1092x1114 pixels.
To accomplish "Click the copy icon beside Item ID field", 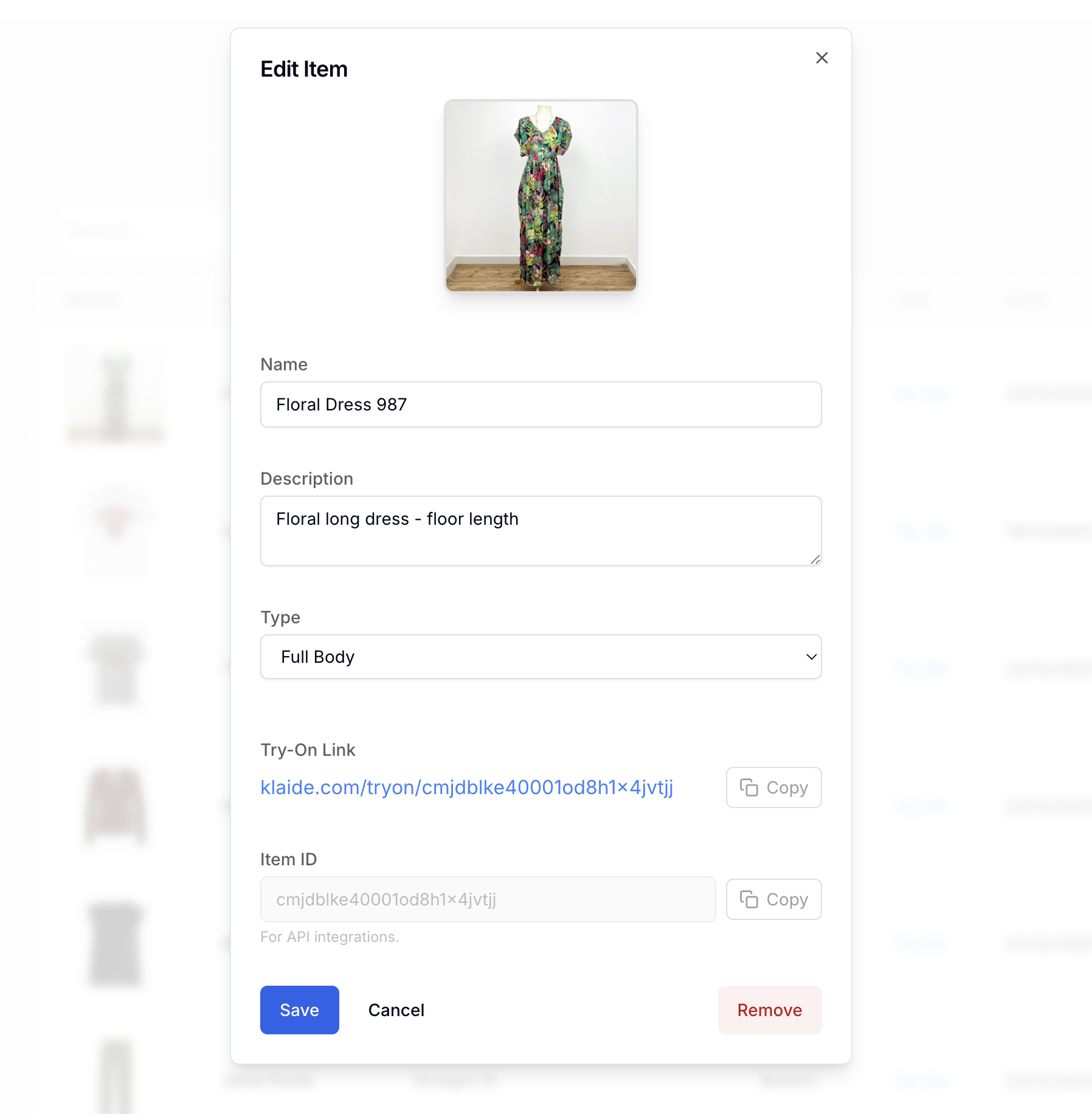I will [x=748, y=899].
